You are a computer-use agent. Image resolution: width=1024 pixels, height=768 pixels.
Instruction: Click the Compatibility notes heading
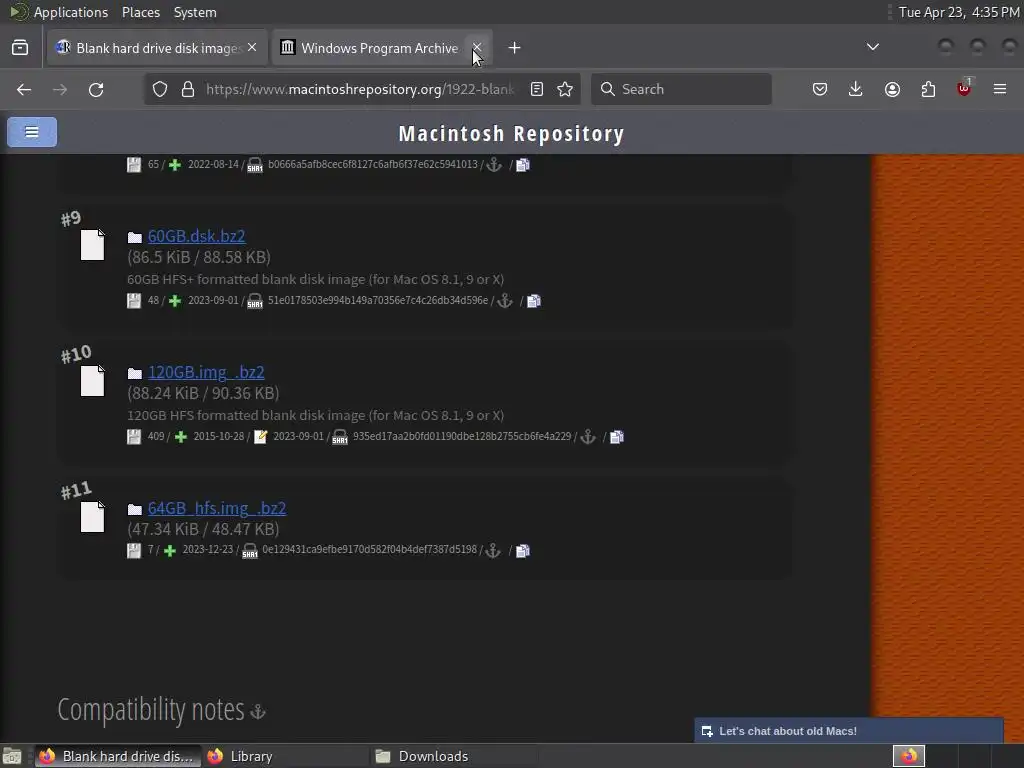(151, 710)
